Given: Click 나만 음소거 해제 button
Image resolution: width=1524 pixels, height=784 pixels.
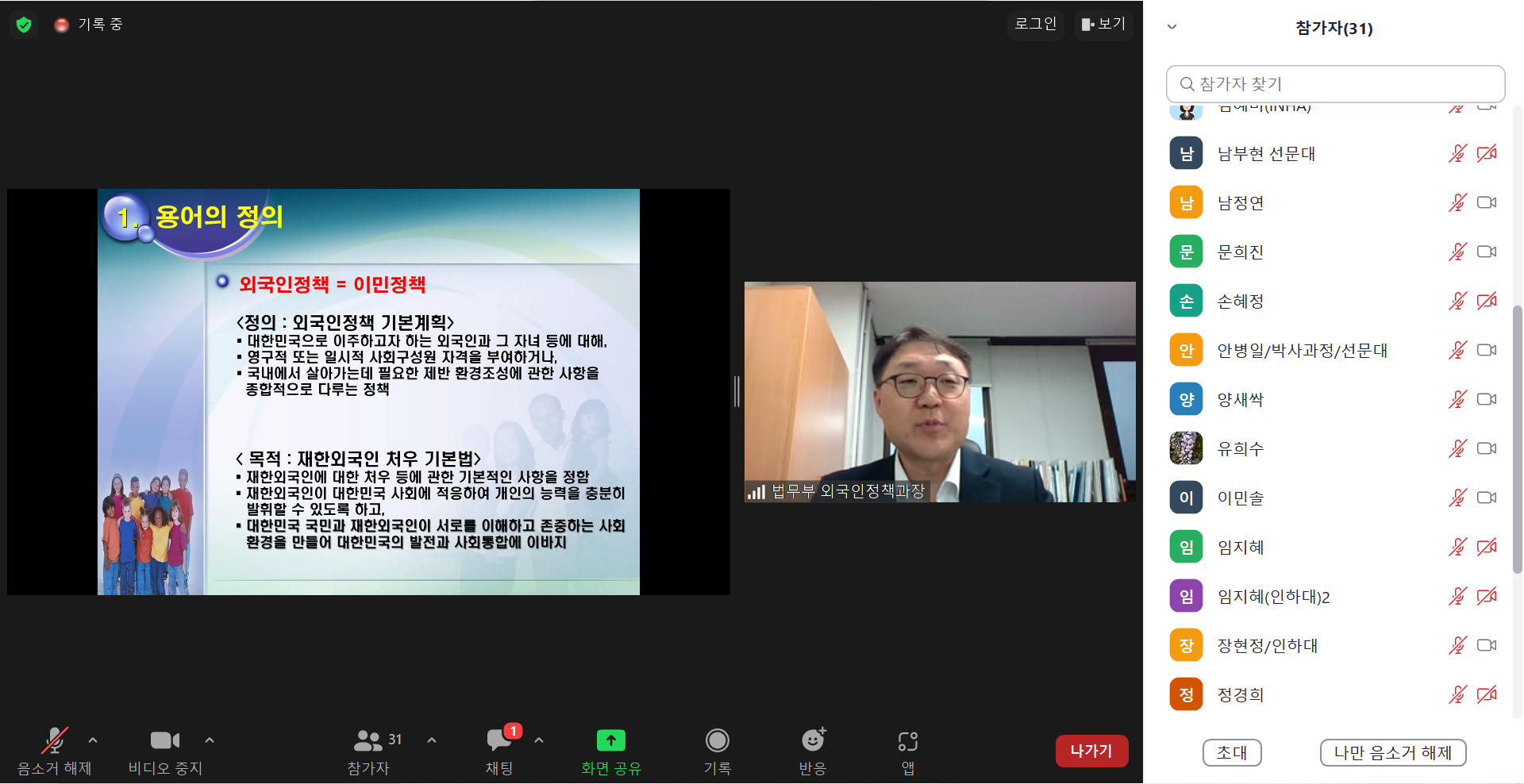Looking at the screenshot, I should 1392,752.
